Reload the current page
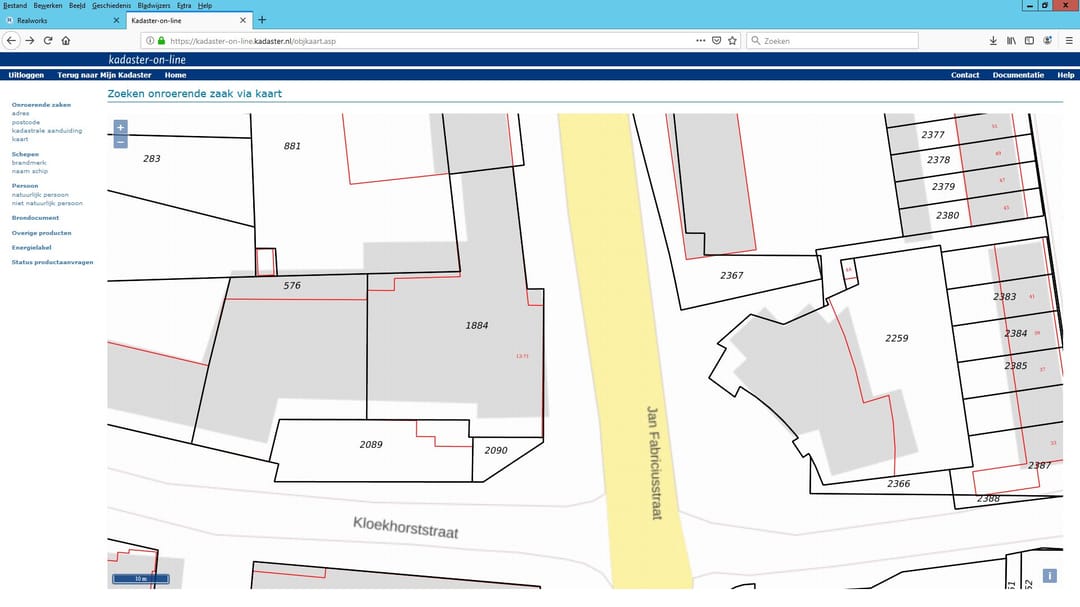The width and height of the screenshot is (1080, 607). 48,41
